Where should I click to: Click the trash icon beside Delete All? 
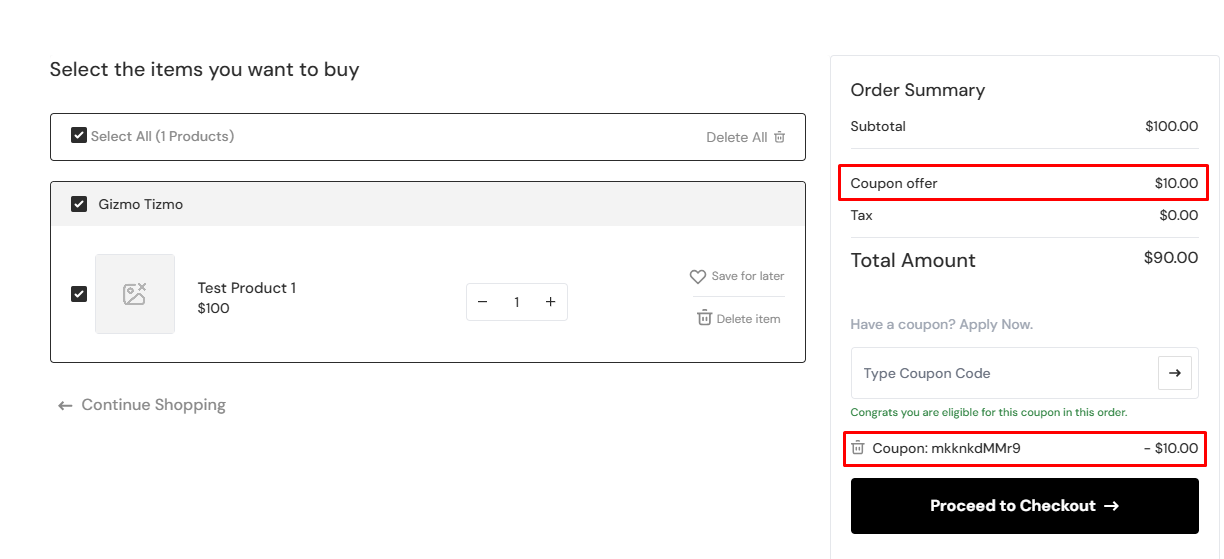tap(780, 137)
